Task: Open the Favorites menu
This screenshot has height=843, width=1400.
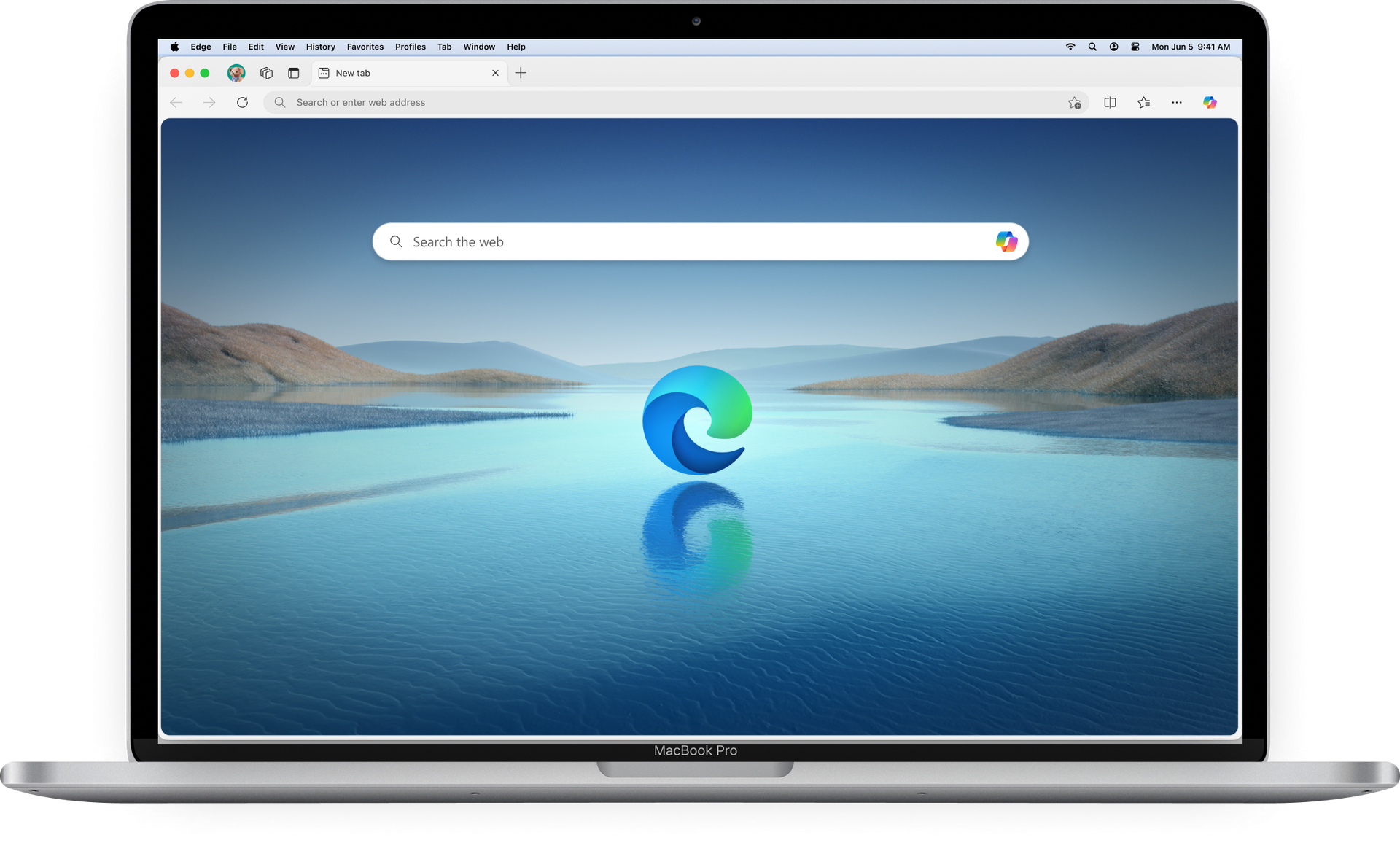Action: pos(365,47)
